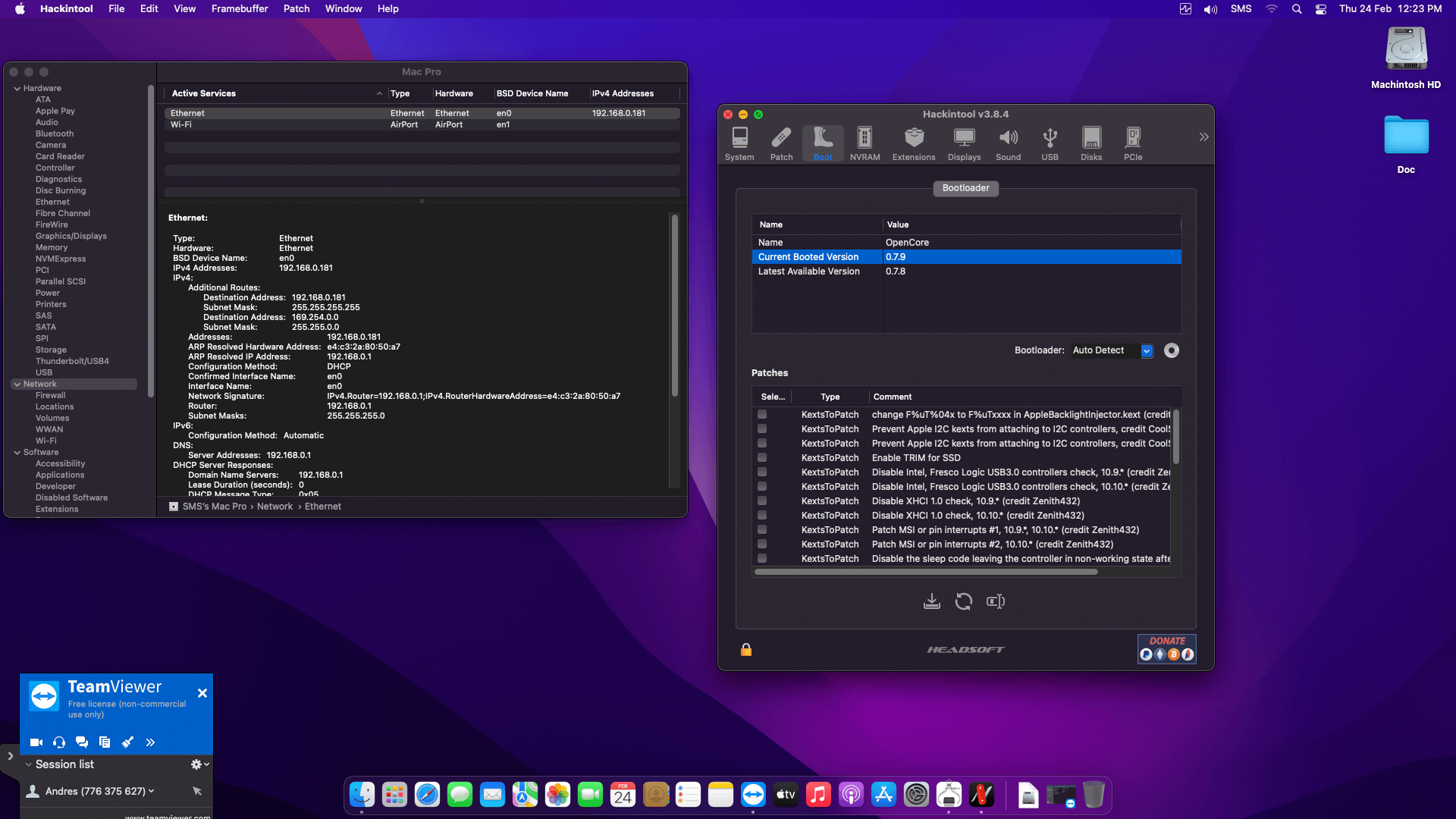Screen dimensions: 1456x819
Task: Select the PCIe toolbar icon
Action: coord(1133,143)
